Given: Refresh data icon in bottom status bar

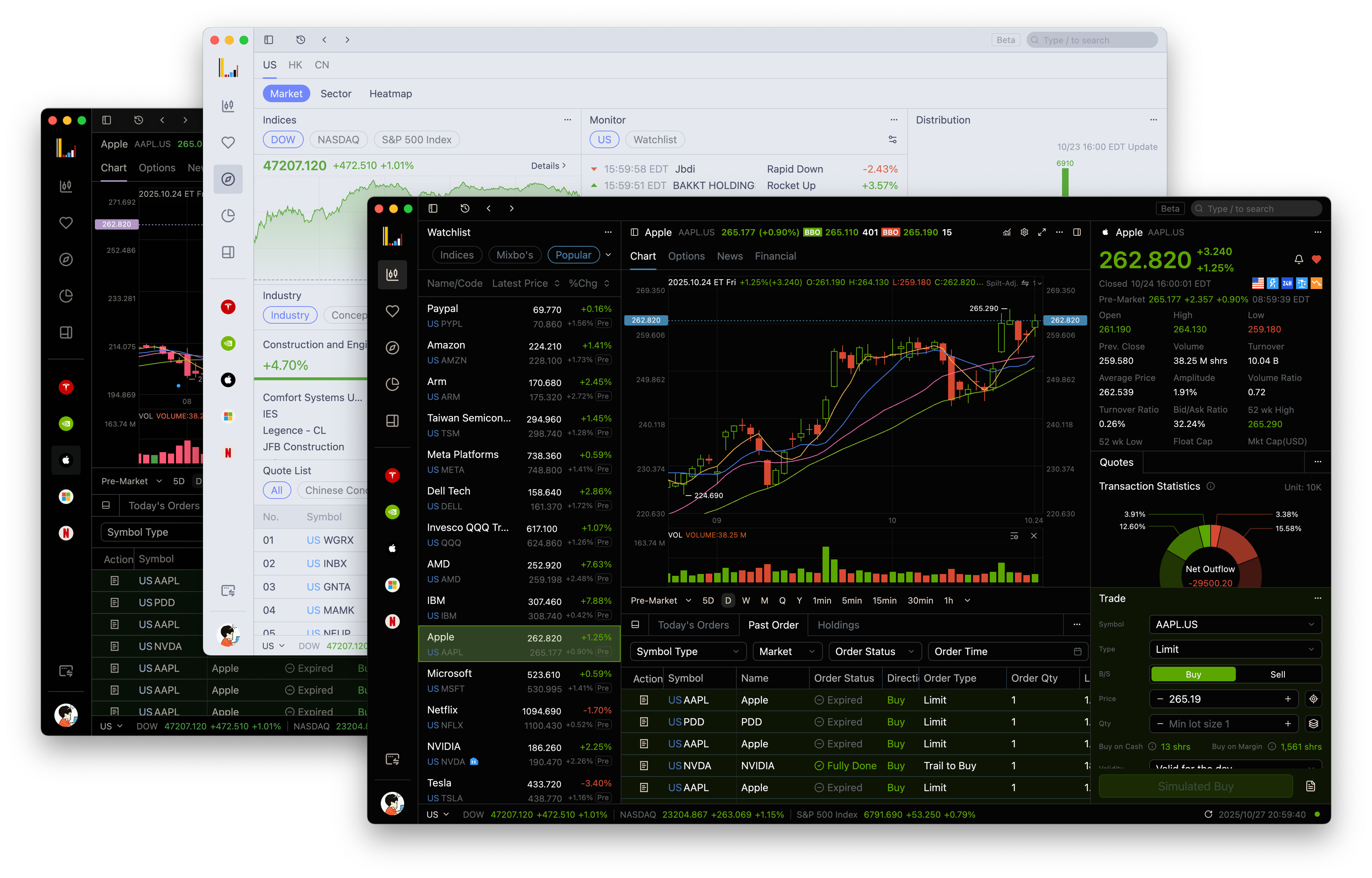Looking at the screenshot, I should tap(1208, 814).
